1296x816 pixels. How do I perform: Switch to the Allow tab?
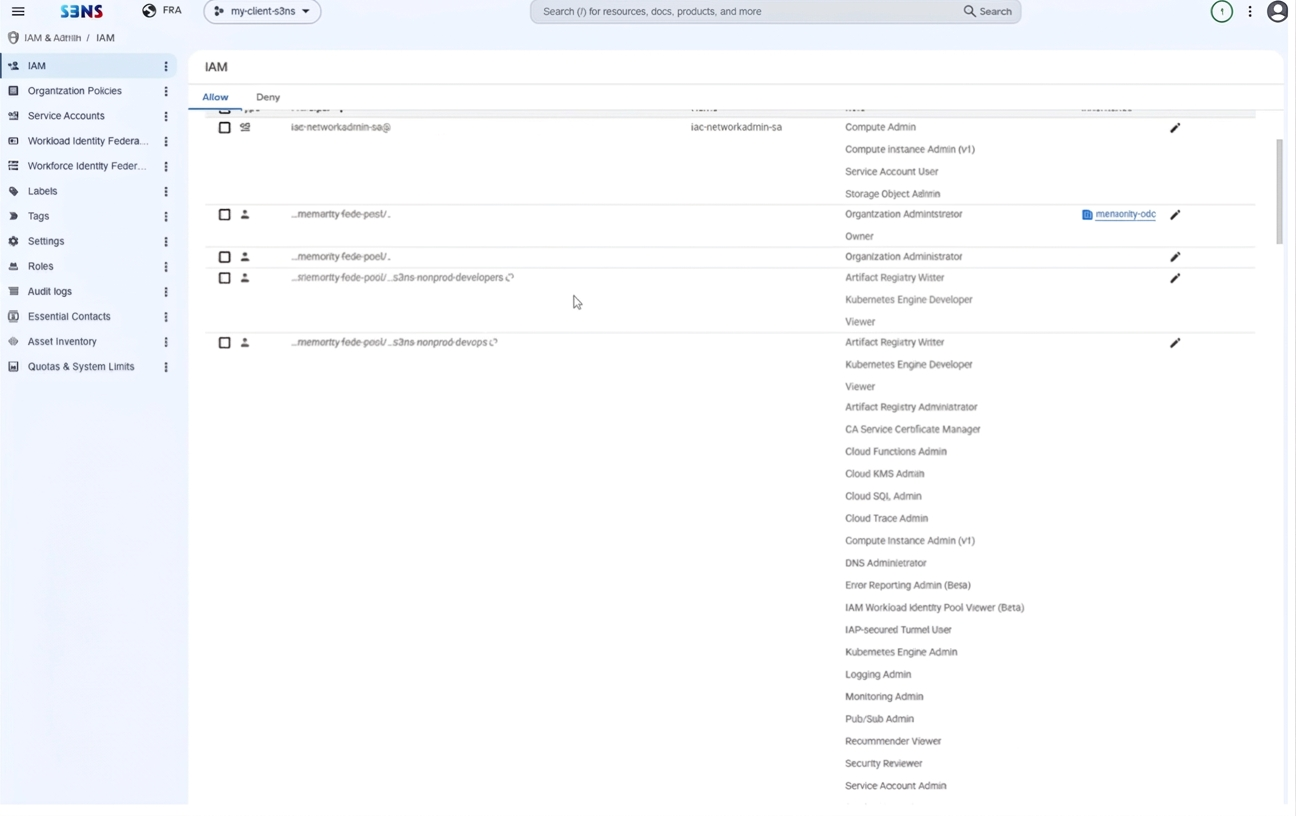coord(215,97)
